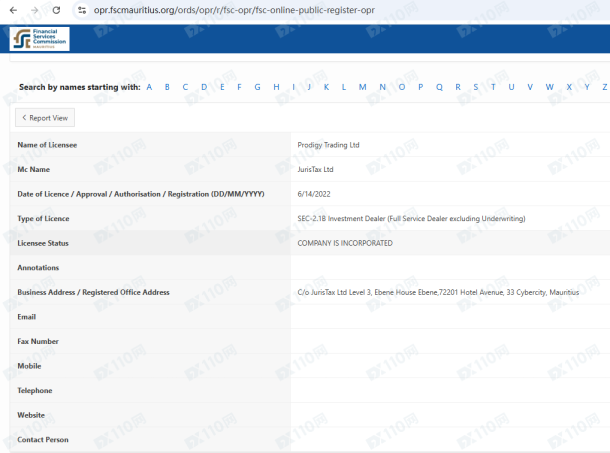Select letter F in alphabet filter
Viewport: 610px width, 453px height.
(x=238, y=87)
